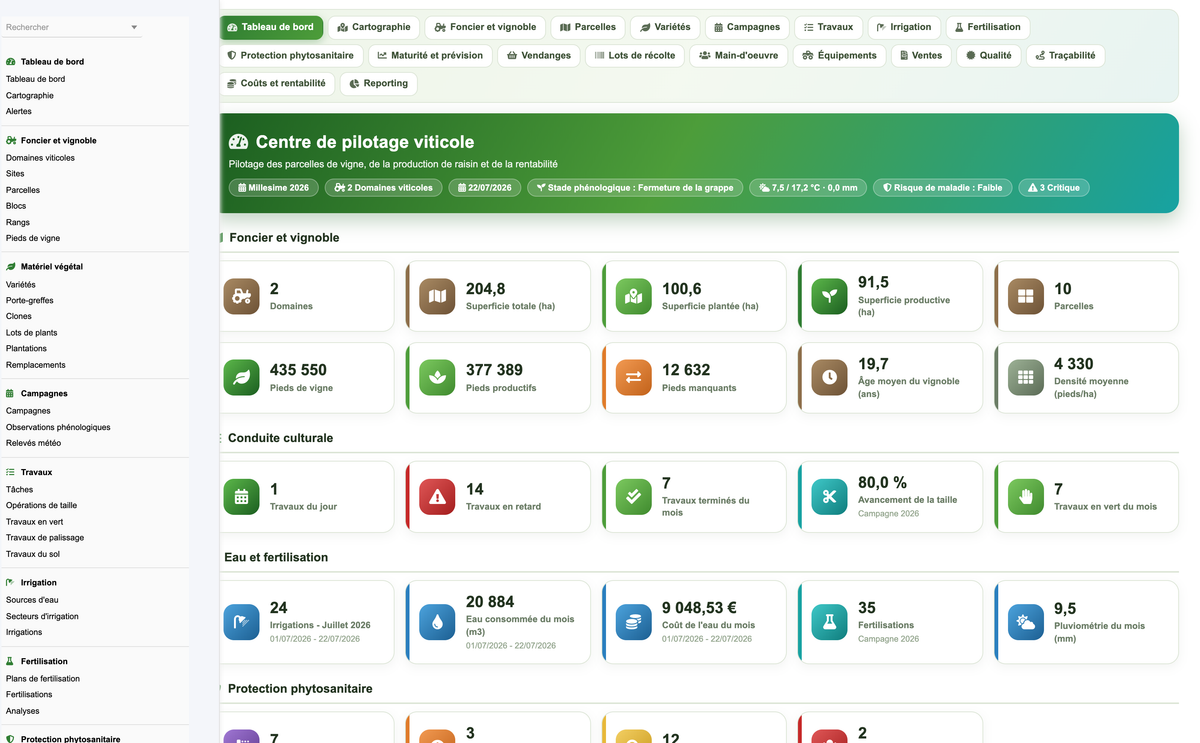The image size is (1200, 743).
Task: Click the hand icon on Travaux en vert card
Action: pos(1025,497)
